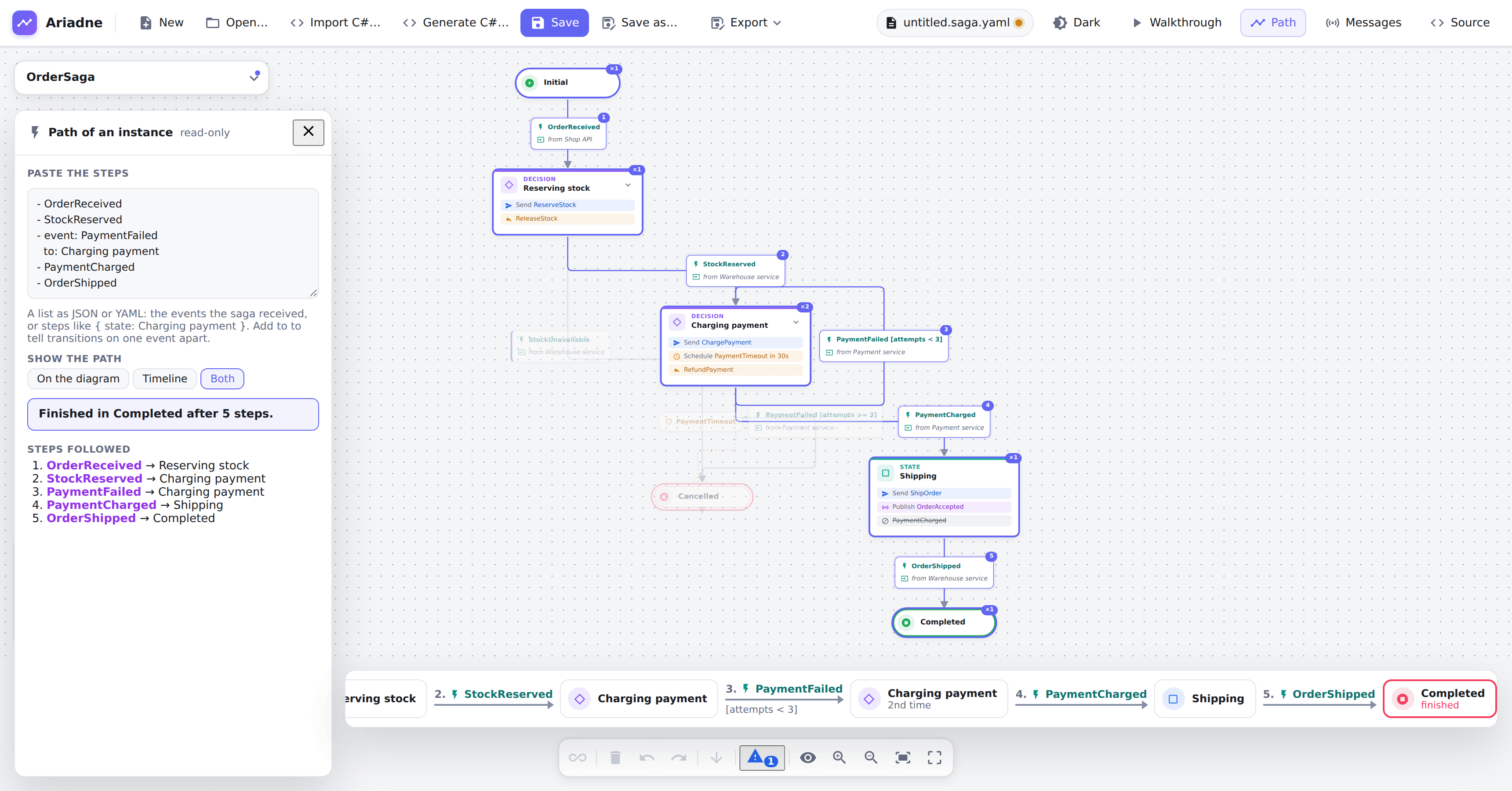Open the OrderSaga saga selector
Image resolution: width=1512 pixels, height=791 pixels.
click(142, 77)
